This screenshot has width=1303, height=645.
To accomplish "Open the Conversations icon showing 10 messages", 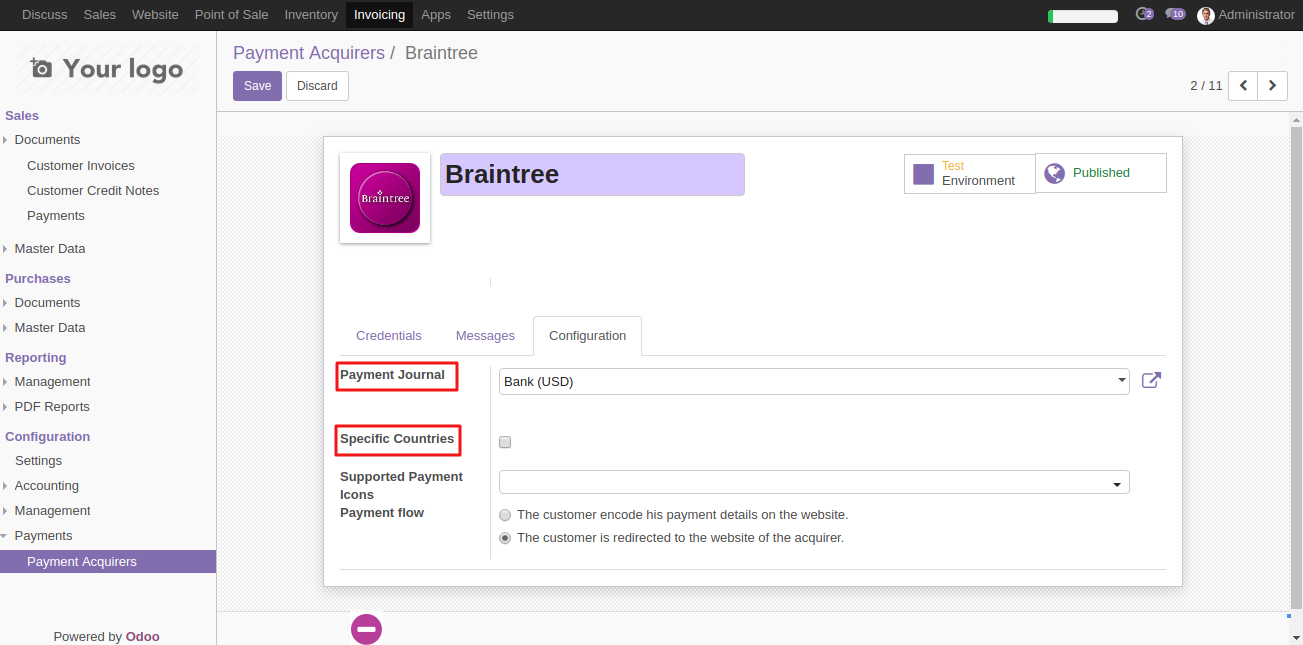I will pyautogui.click(x=1175, y=14).
